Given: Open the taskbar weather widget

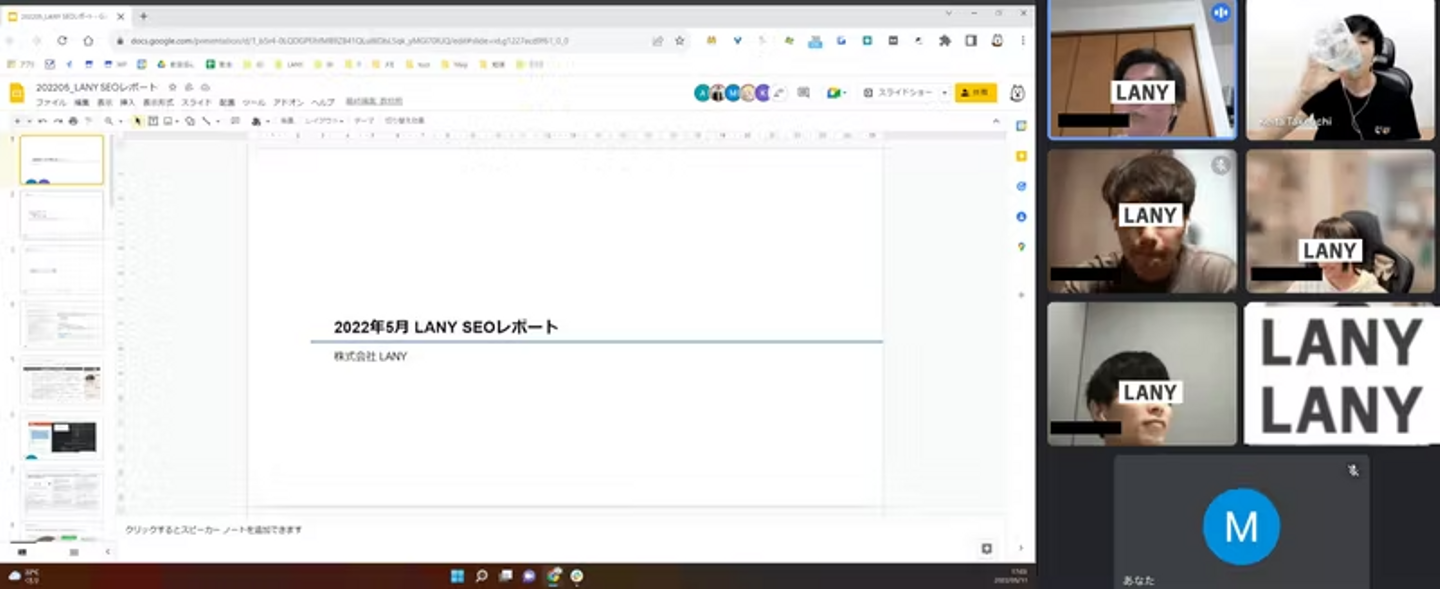Looking at the screenshot, I should click(24, 576).
